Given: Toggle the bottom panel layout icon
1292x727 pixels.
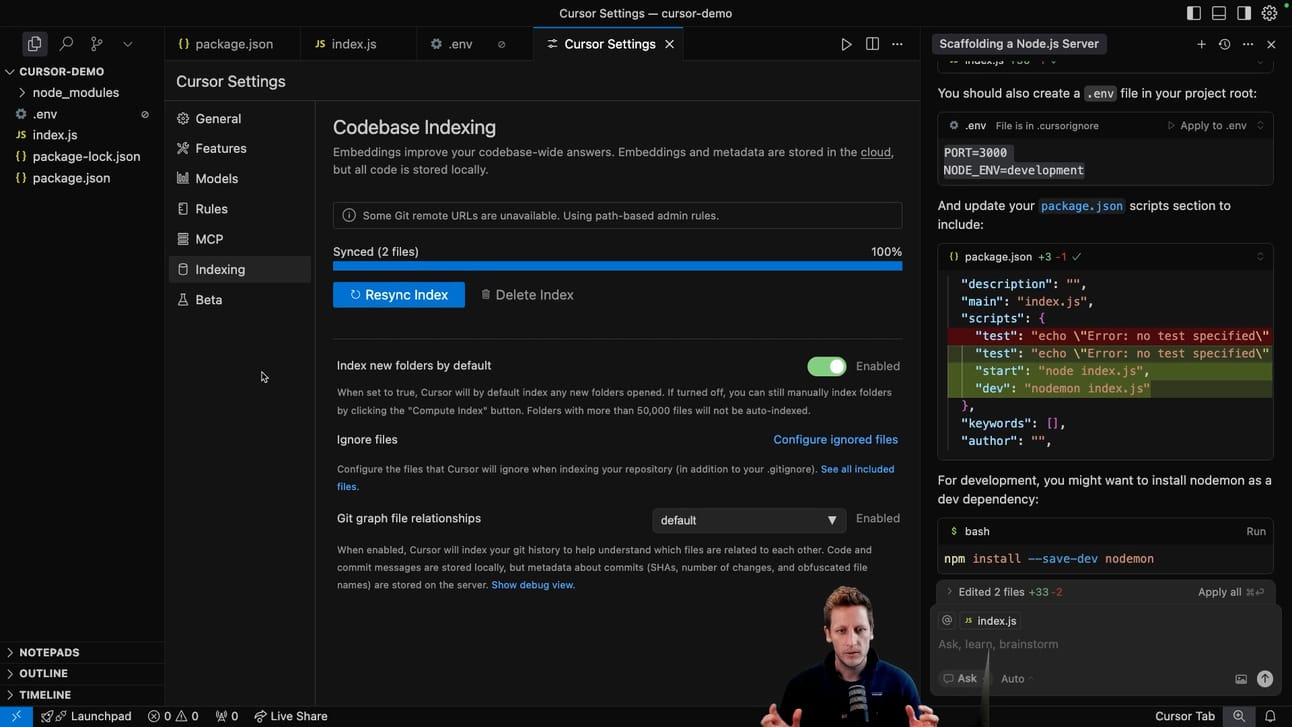Looking at the screenshot, I should pos(1219,13).
